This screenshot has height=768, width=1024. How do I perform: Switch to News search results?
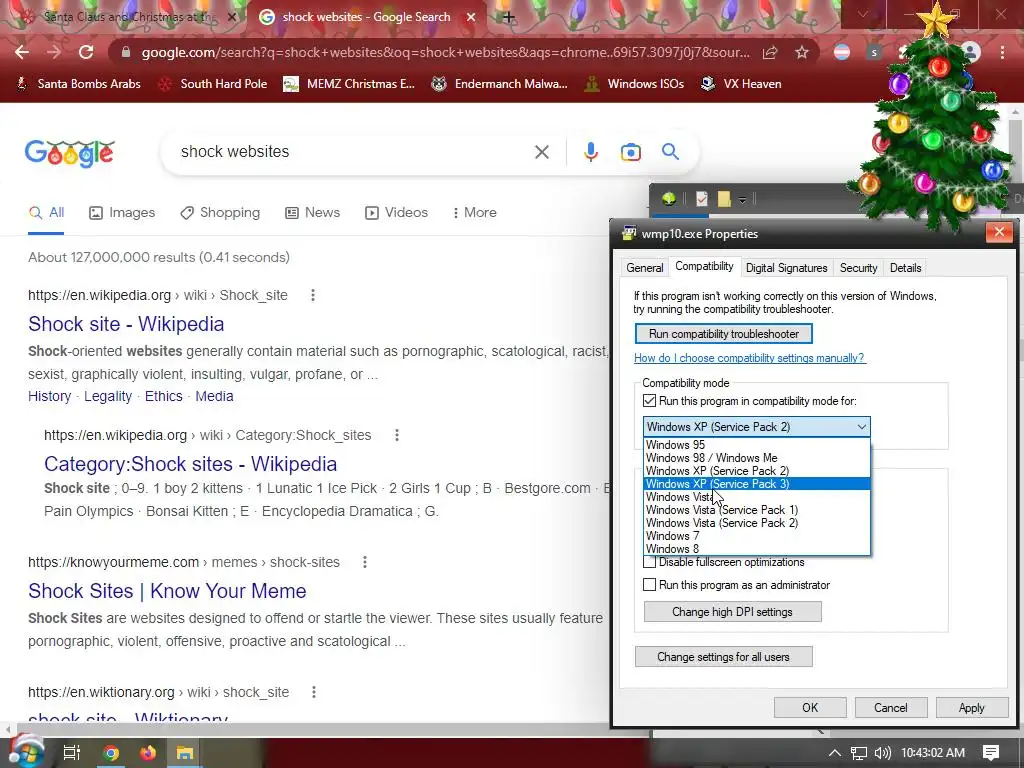click(313, 213)
